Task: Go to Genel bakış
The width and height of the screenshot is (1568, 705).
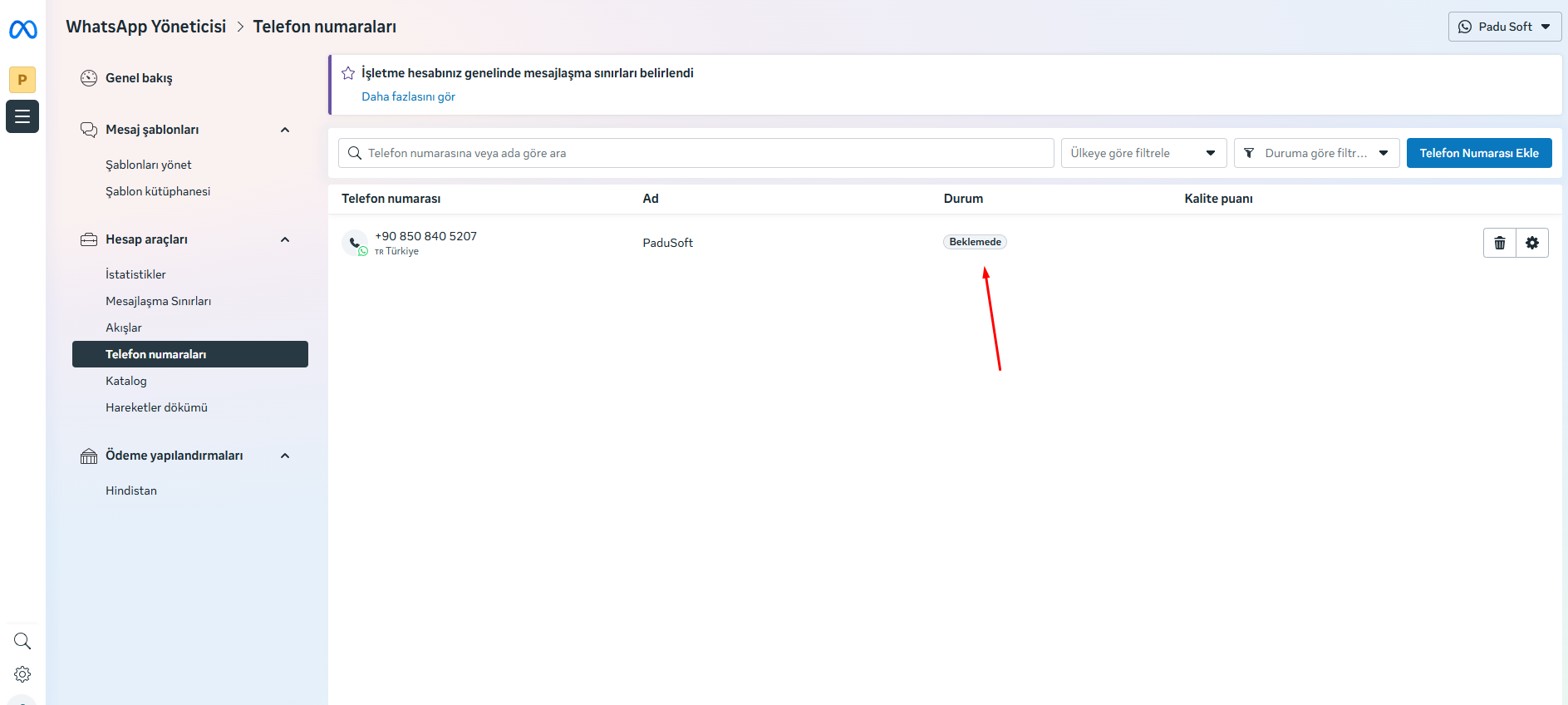Action: [139, 78]
